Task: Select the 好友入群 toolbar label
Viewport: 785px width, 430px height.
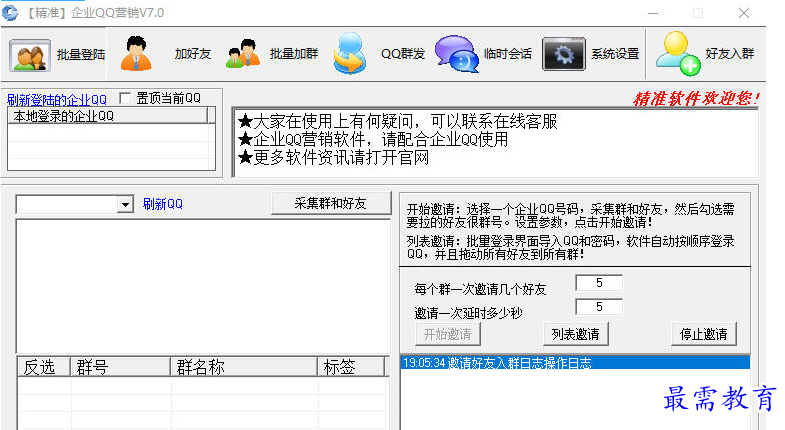Action: [730, 54]
